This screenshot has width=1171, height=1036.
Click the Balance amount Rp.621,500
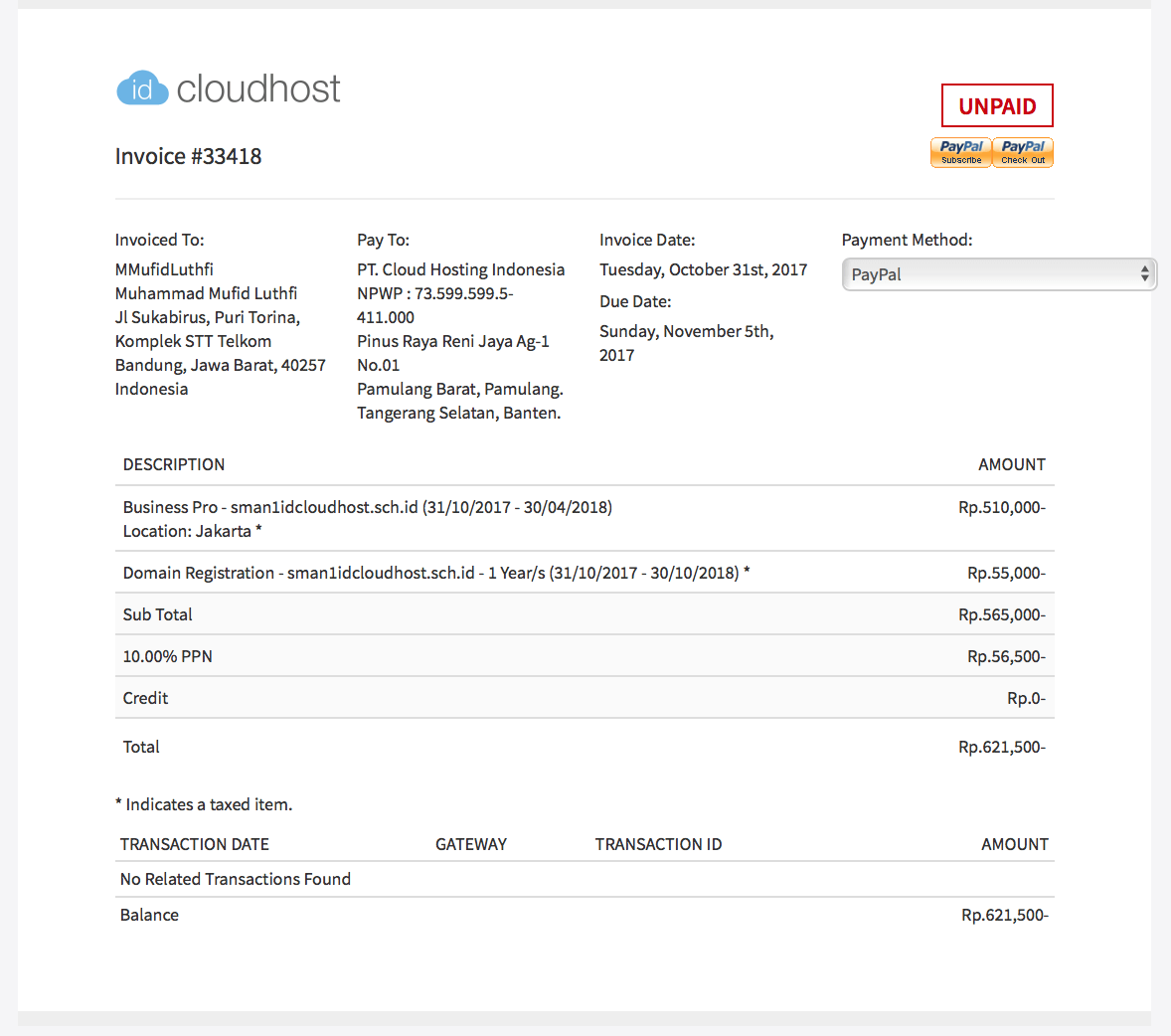click(x=1004, y=915)
